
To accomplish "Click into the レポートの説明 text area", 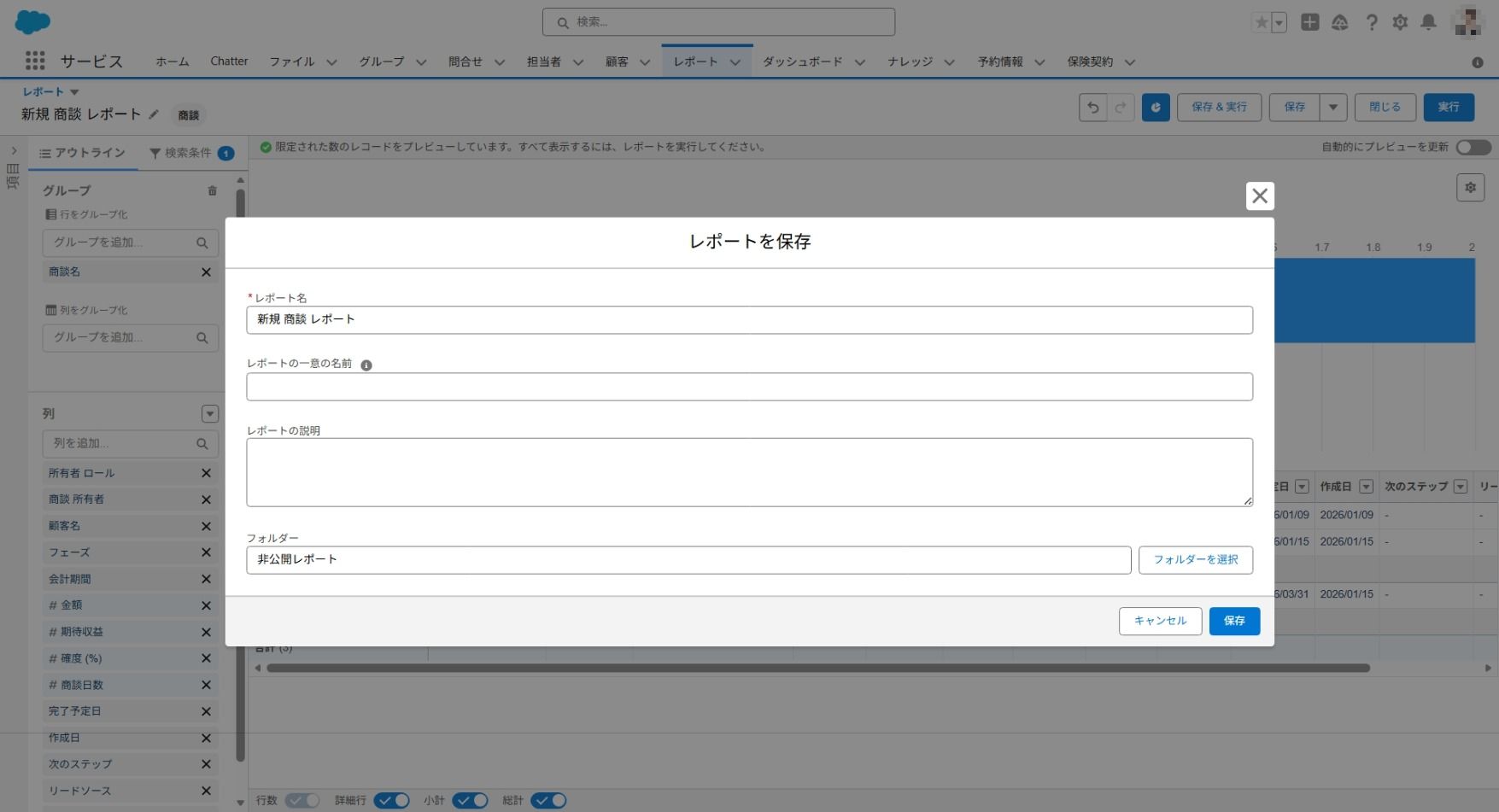I will (749, 472).
